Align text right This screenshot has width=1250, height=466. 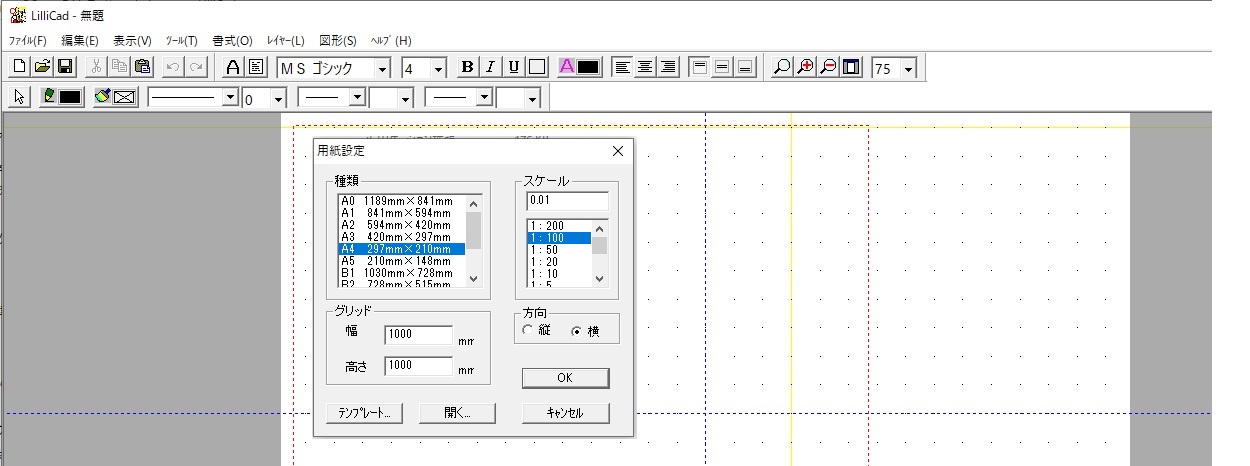point(668,67)
